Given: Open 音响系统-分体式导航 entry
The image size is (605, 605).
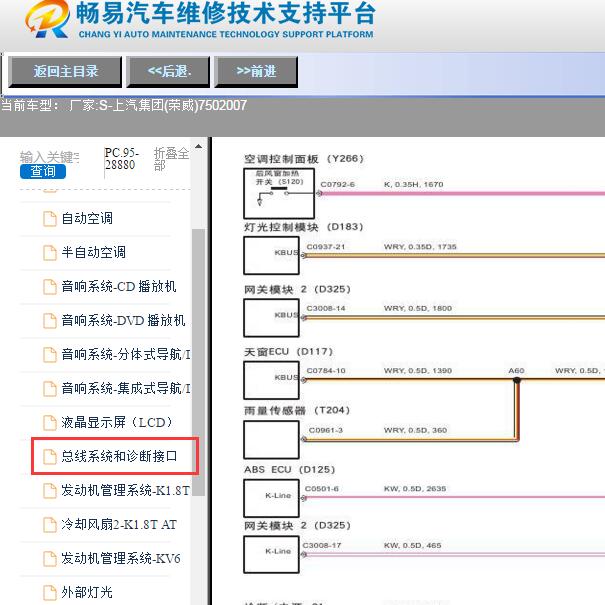Looking at the screenshot, I should (125, 354).
